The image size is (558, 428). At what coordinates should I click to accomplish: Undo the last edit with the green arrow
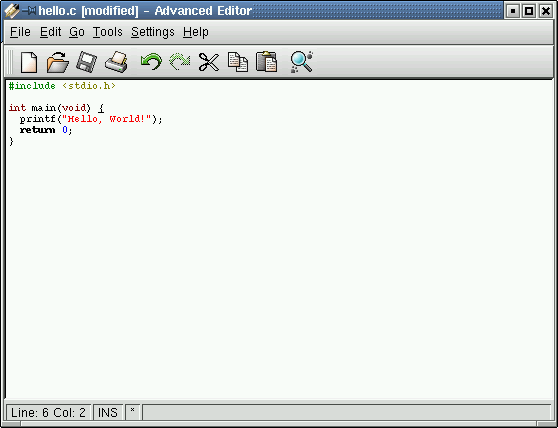[151, 62]
